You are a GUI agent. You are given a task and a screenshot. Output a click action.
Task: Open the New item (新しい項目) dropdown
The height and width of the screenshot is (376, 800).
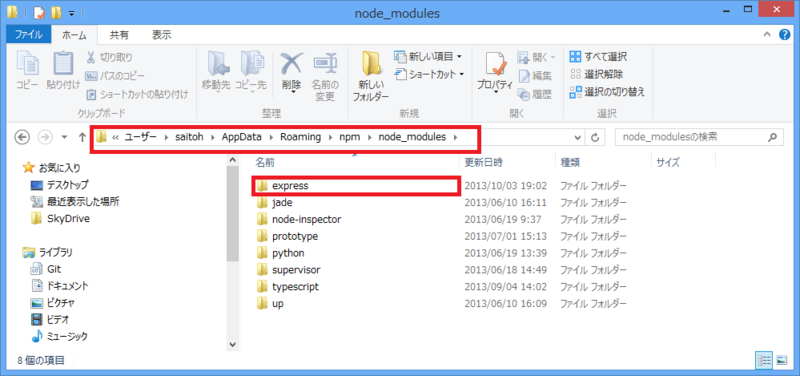[x=429, y=56]
